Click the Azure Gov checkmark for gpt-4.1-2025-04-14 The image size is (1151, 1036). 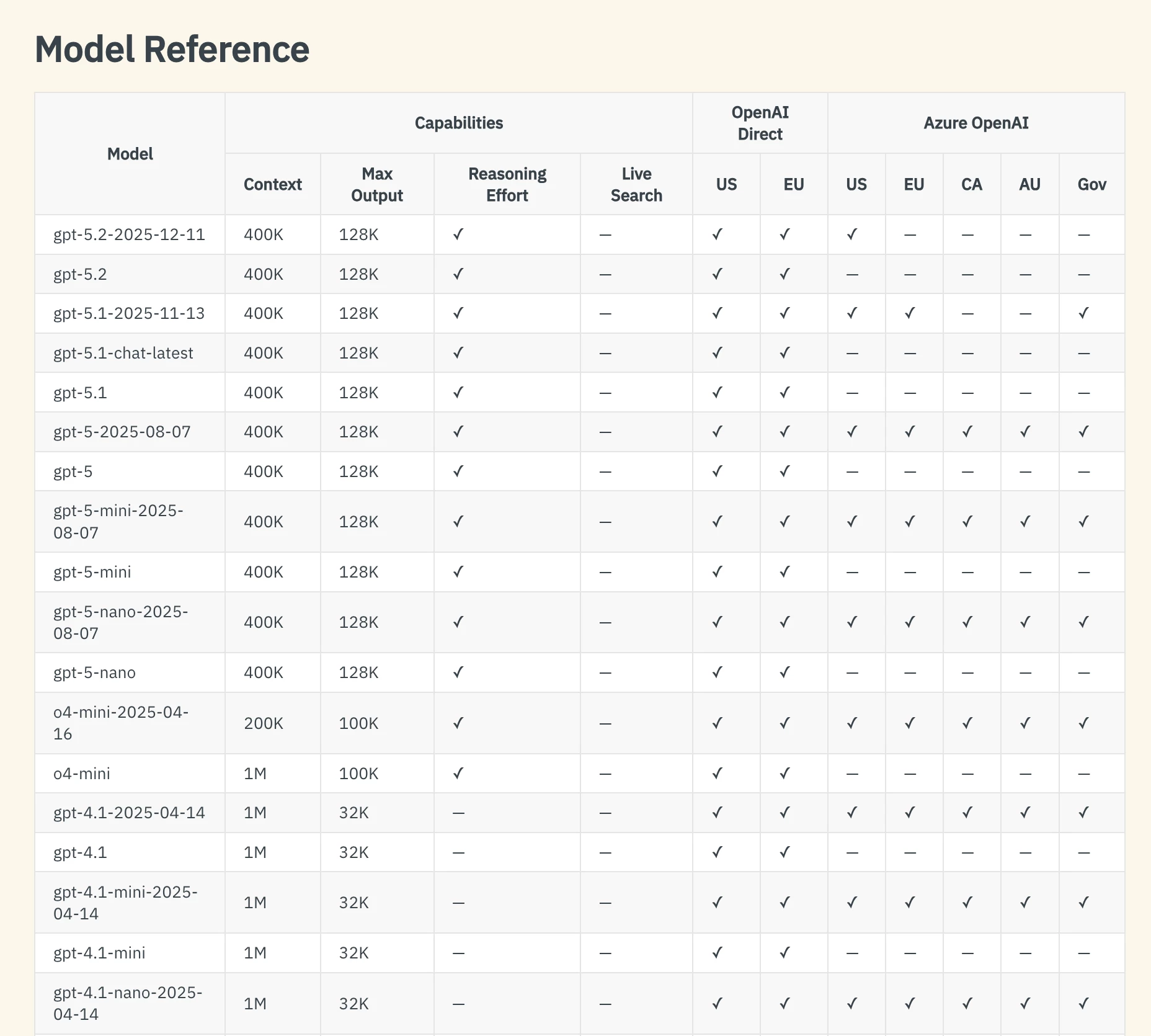(1083, 813)
